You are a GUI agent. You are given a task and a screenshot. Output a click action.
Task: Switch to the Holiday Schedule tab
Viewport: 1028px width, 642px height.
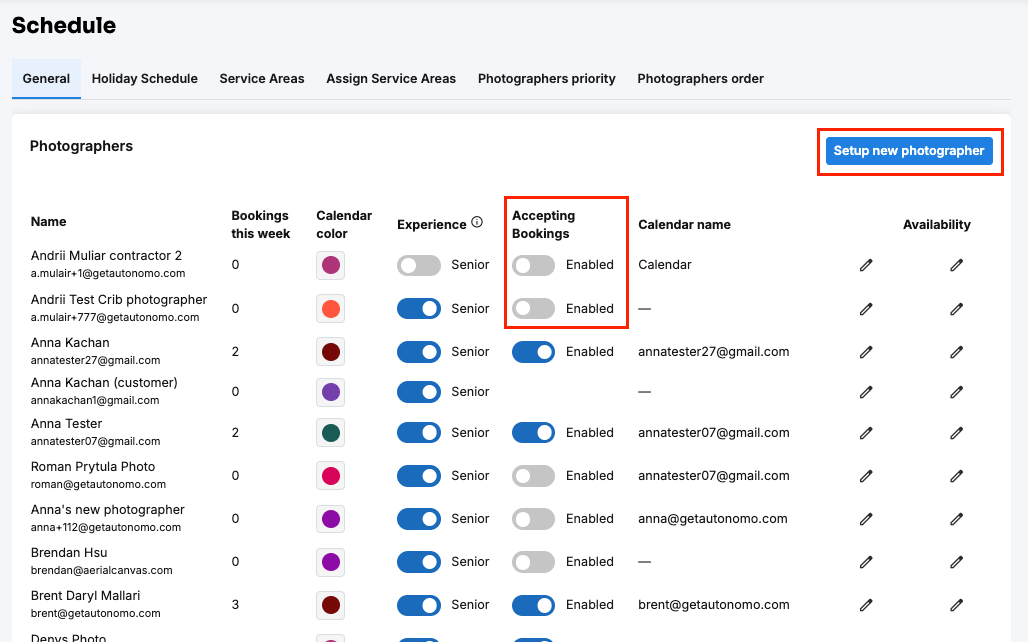pyautogui.click(x=145, y=79)
